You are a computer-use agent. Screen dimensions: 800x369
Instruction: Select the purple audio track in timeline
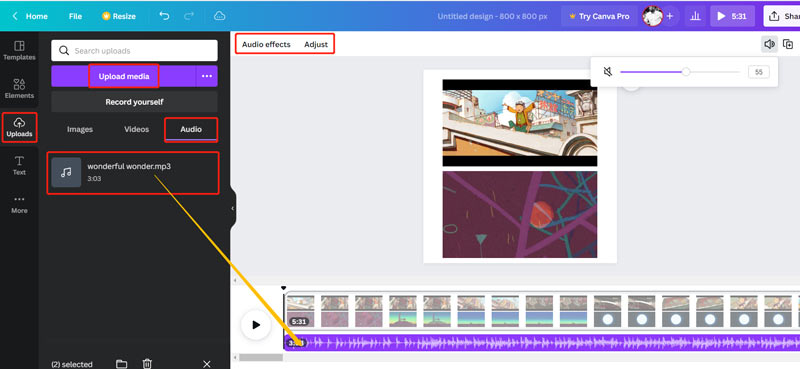click(542, 343)
